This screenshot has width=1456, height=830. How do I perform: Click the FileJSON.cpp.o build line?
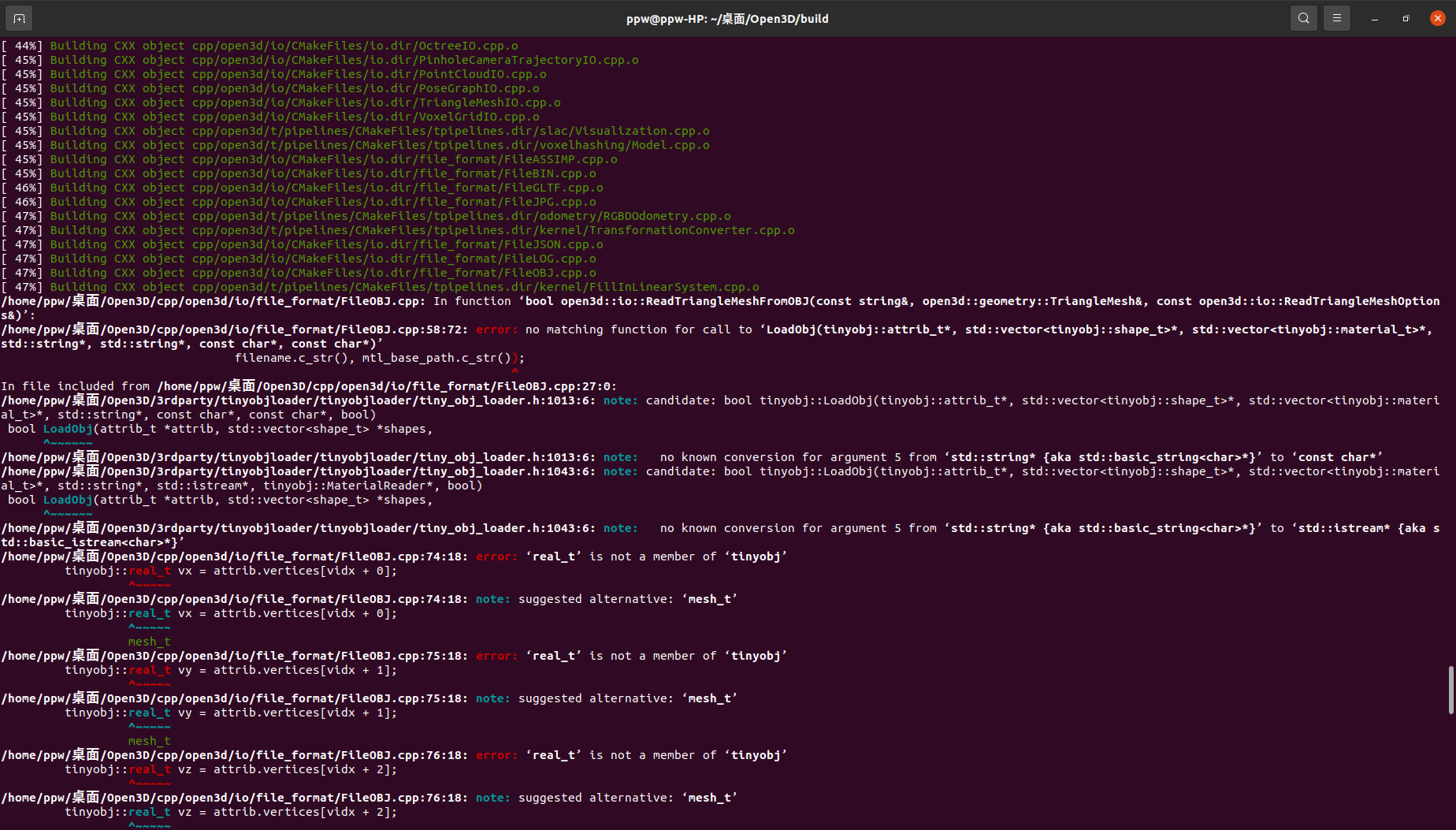pyautogui.click(x=302, y=244)
